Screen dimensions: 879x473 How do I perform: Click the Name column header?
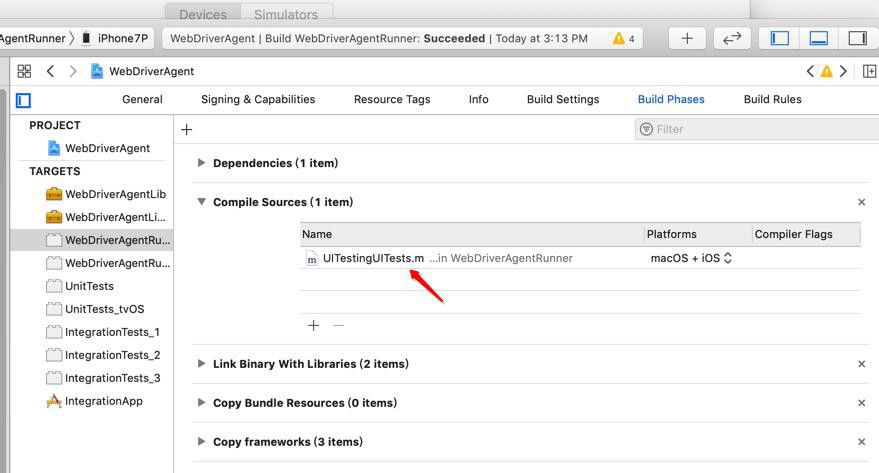click(x=472, y=234)
